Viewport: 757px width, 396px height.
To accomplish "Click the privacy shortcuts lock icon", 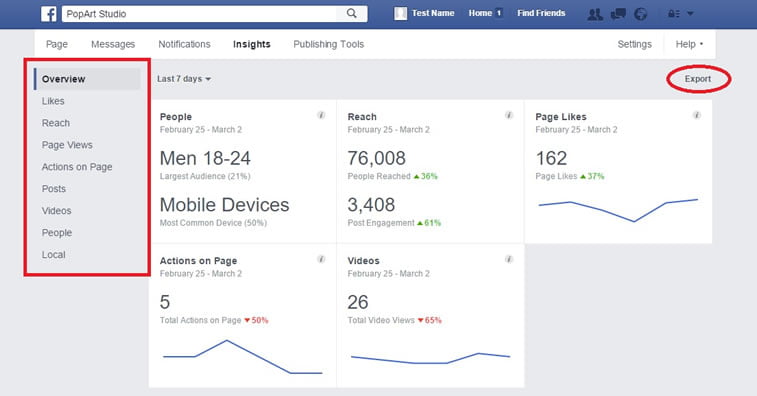I will pos(673,14).
